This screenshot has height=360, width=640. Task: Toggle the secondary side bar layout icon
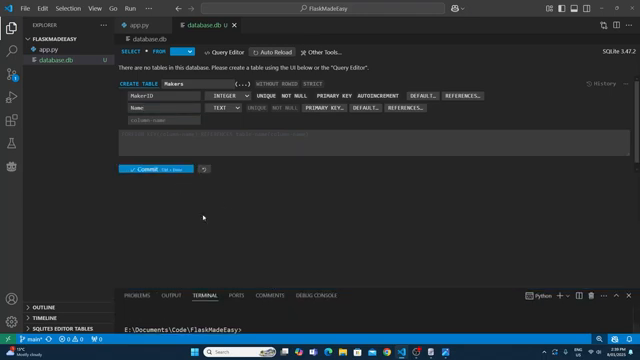tap(587, 8)
